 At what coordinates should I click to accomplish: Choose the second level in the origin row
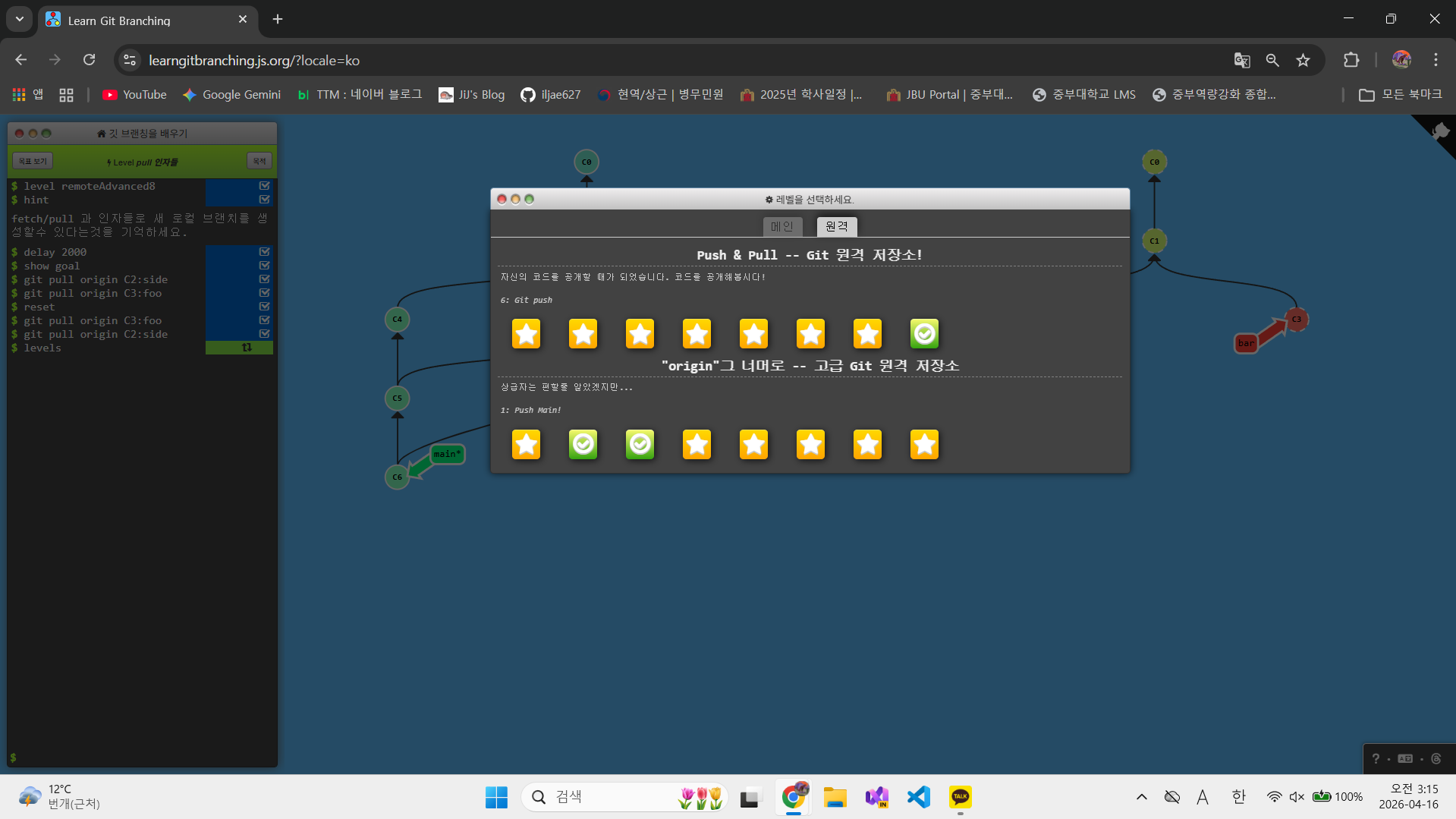[x=583, y=444]
